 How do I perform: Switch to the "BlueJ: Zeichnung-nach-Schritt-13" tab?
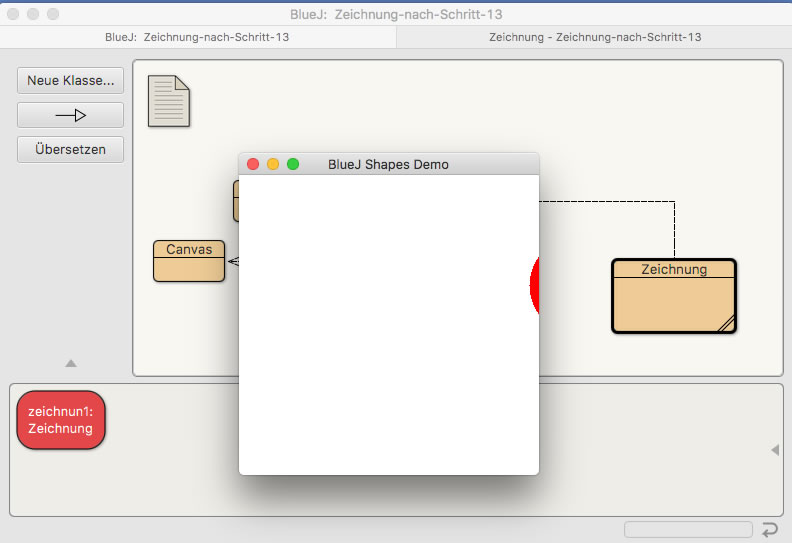198,37
